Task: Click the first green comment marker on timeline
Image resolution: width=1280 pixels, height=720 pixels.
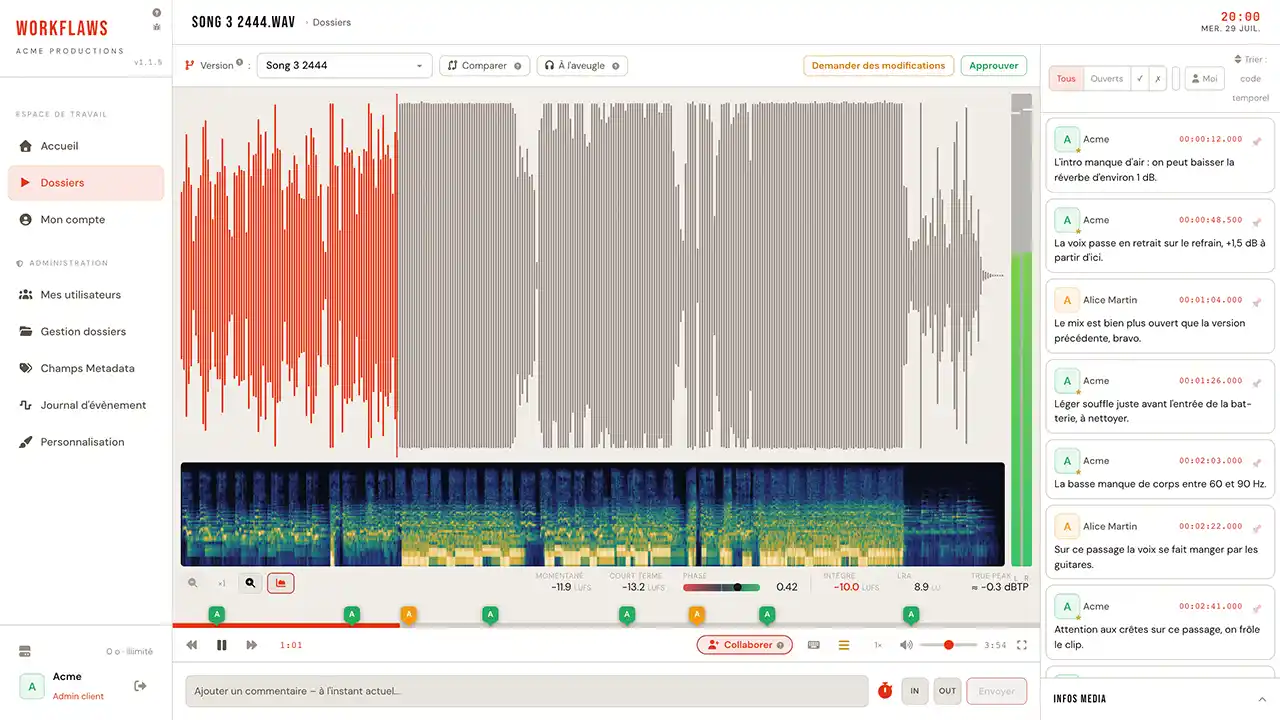Action: tap(217, 615)
